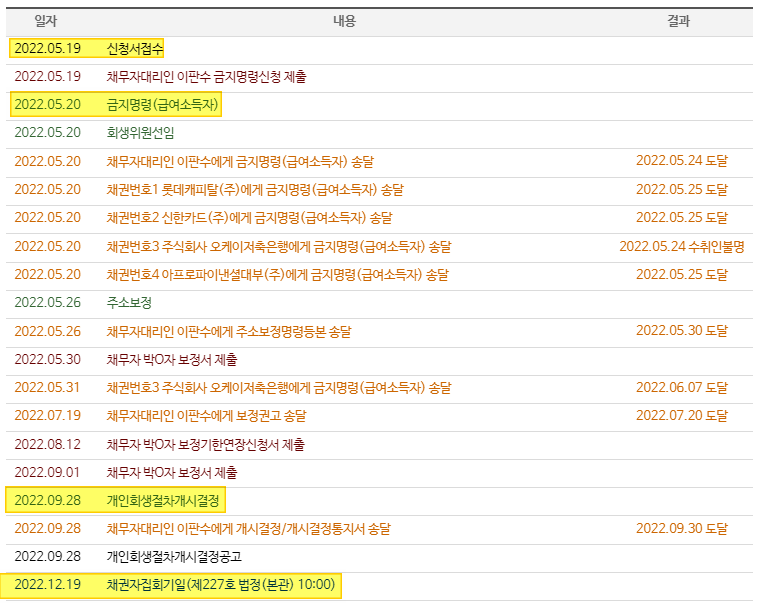Screen dimensions: 760x604
Task: Click the '2022.09.01' date cell
Action: coord(47,473)
